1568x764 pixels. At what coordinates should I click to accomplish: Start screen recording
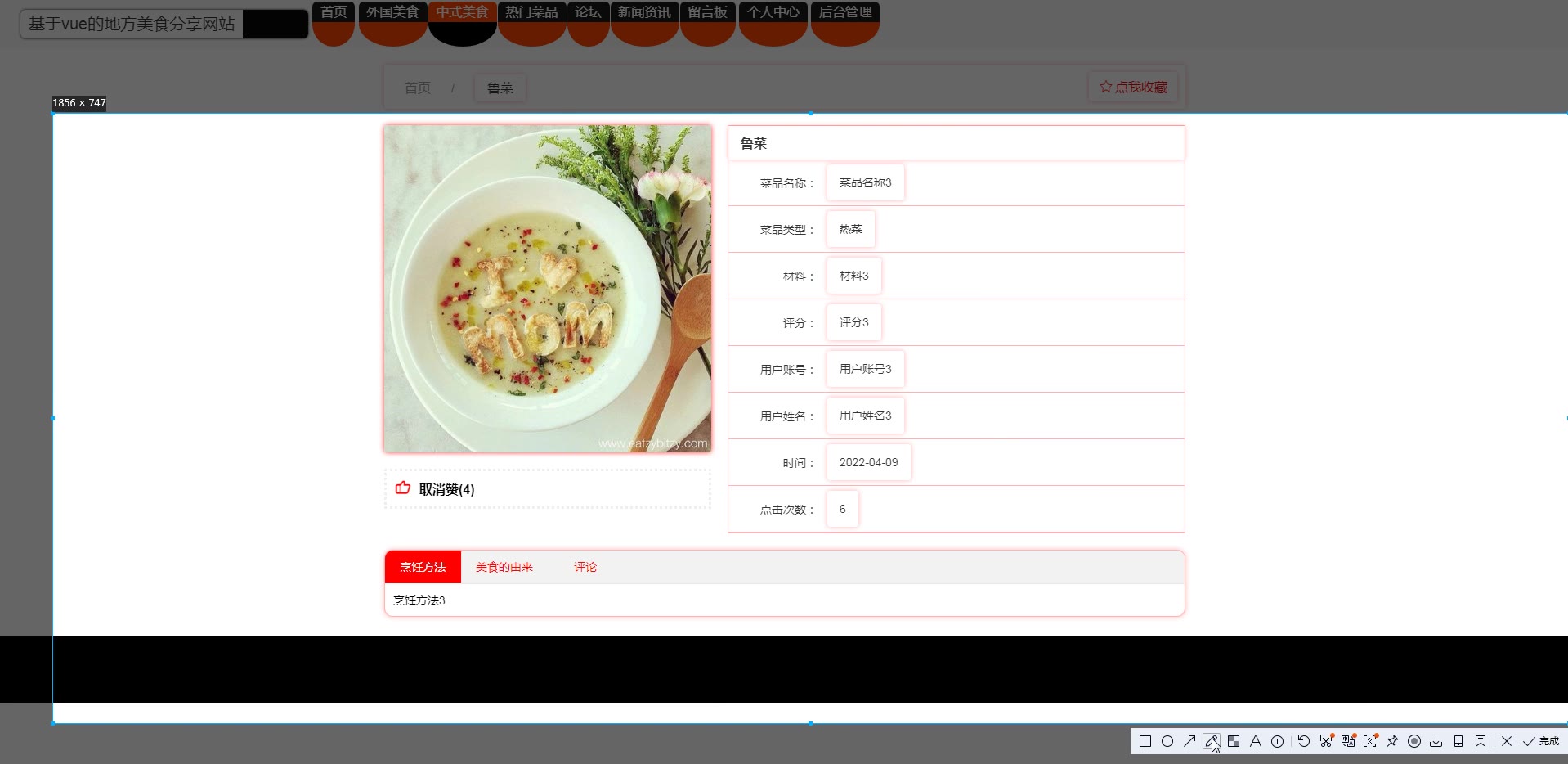tap(1414, 741)
